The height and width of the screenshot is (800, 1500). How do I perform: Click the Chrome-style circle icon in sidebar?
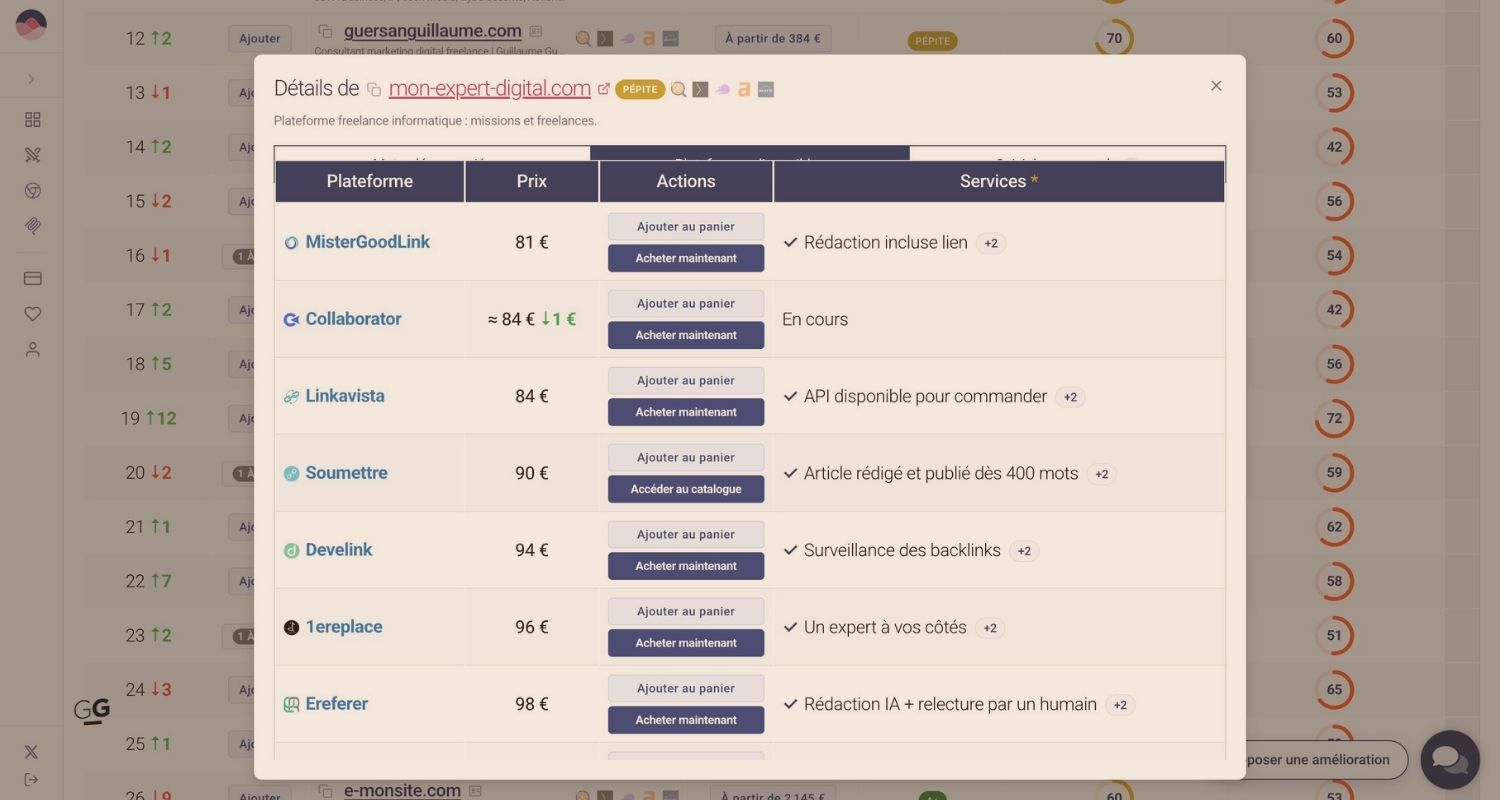click(x=33, y=191)
